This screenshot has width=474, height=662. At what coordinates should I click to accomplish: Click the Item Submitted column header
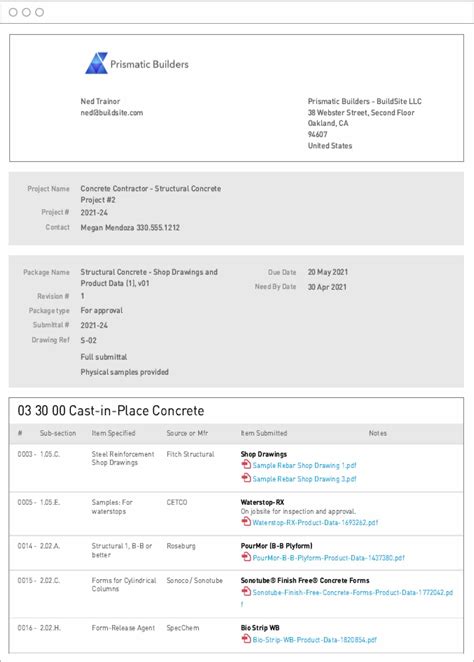pyautogui.click(x=264, y=433)
